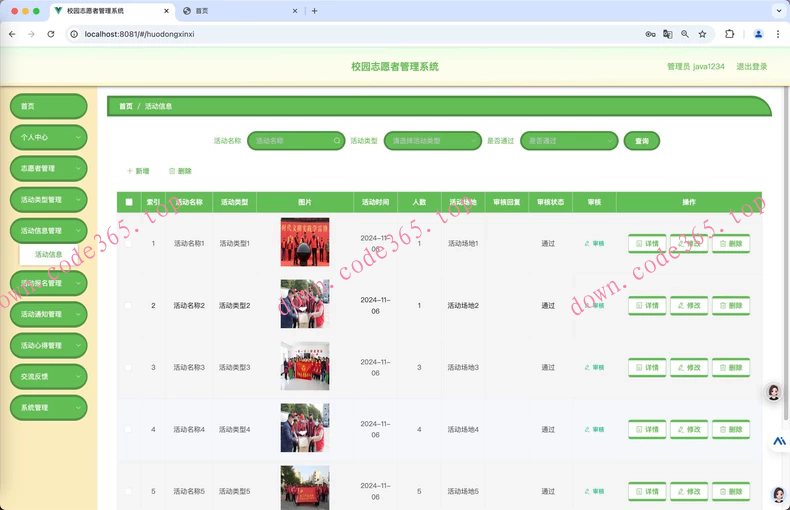Open the browser tab list chevron
Viewport: 790px width, 510px height.
coord(779,11)
